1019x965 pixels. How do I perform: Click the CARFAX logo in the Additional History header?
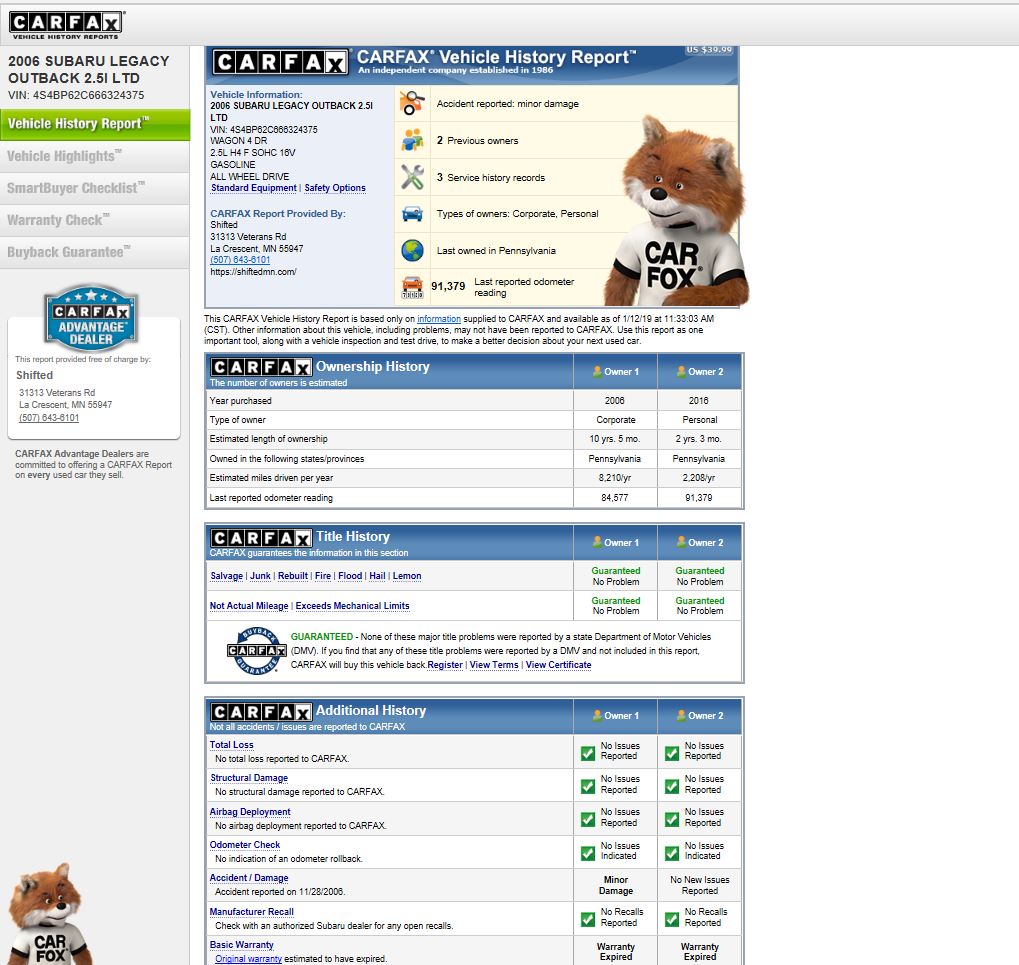[x=261, y=712]
